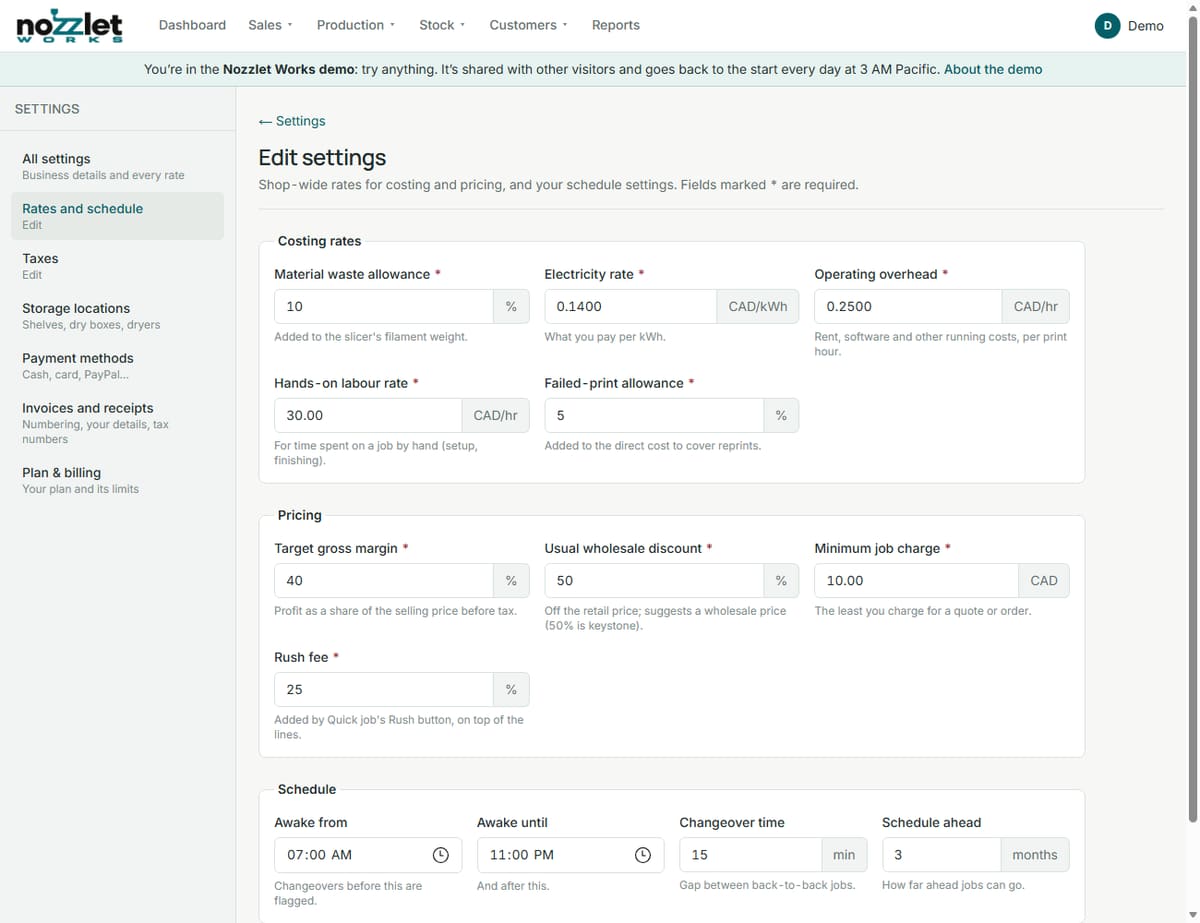The height and width of the screenshot is (923, 1200).
Task: Open the Dashboard page
Action: pyautogui.click(x=192, y=25)
